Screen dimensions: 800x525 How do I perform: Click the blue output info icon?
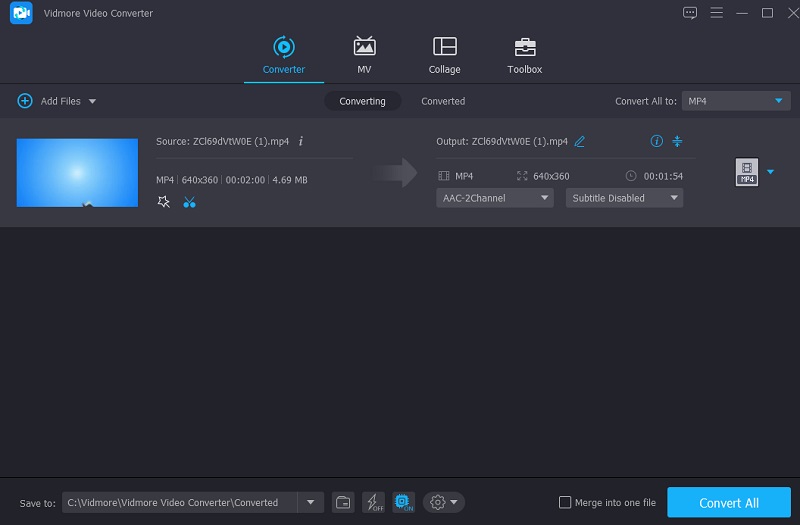point(657,141)
